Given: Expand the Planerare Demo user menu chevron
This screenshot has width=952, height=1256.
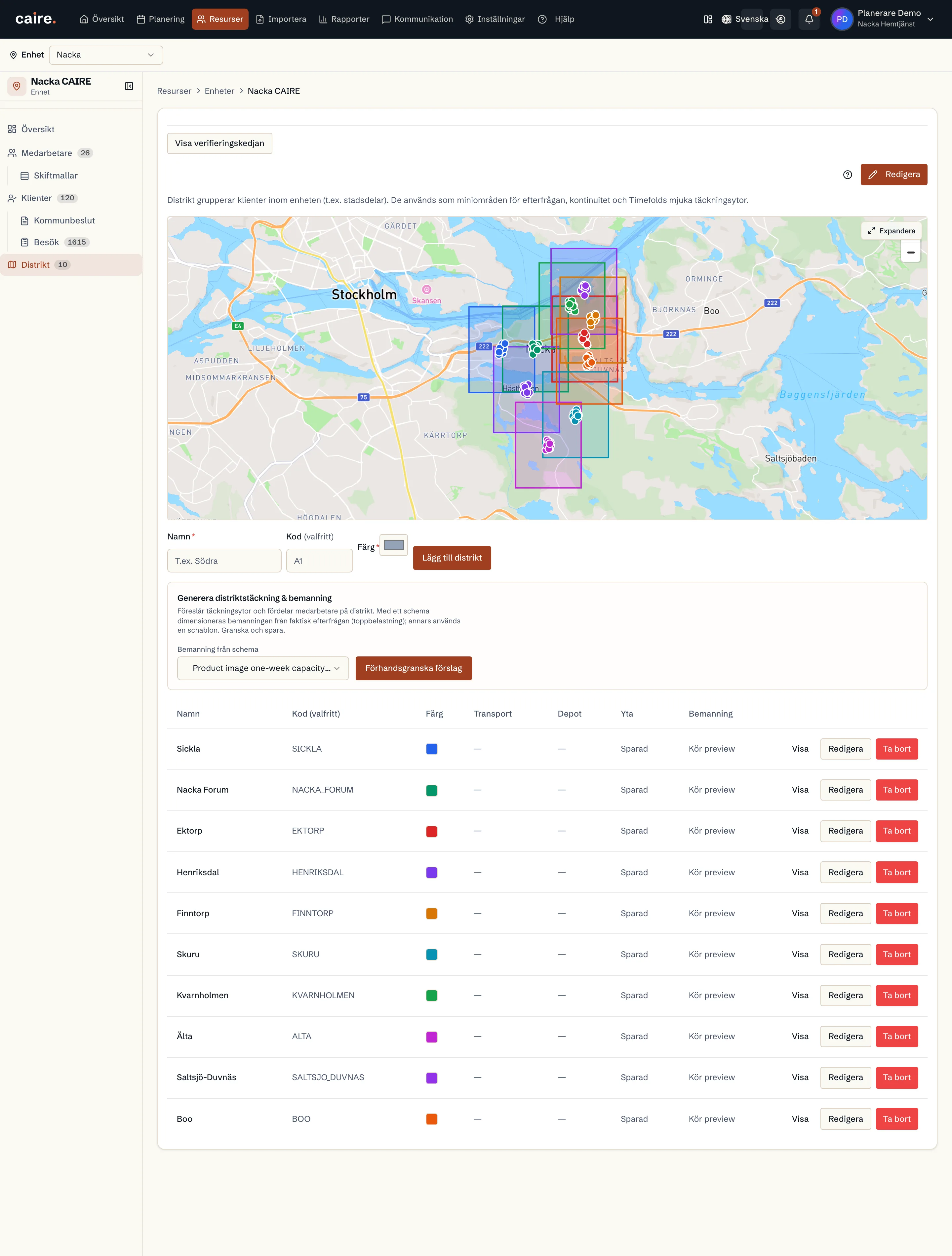Looking at the screenshot, I should click(x=931, y=19).
